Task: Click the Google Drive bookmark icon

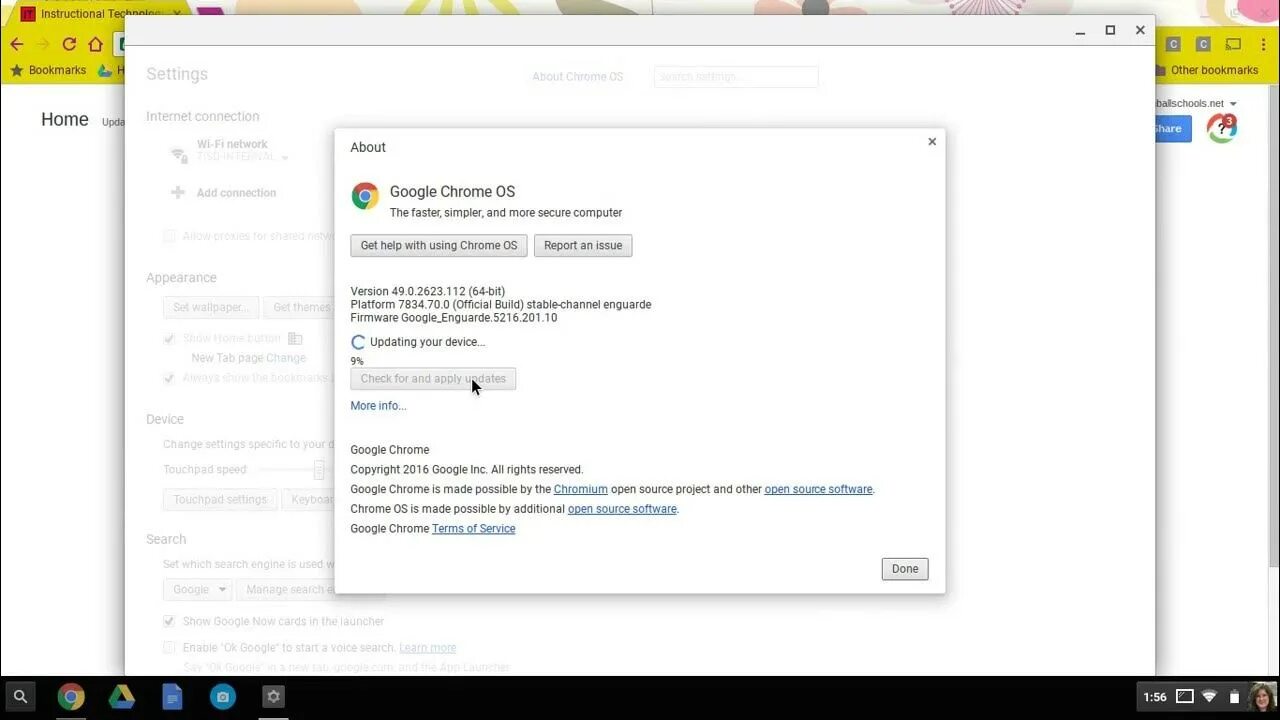Action: 106,70
